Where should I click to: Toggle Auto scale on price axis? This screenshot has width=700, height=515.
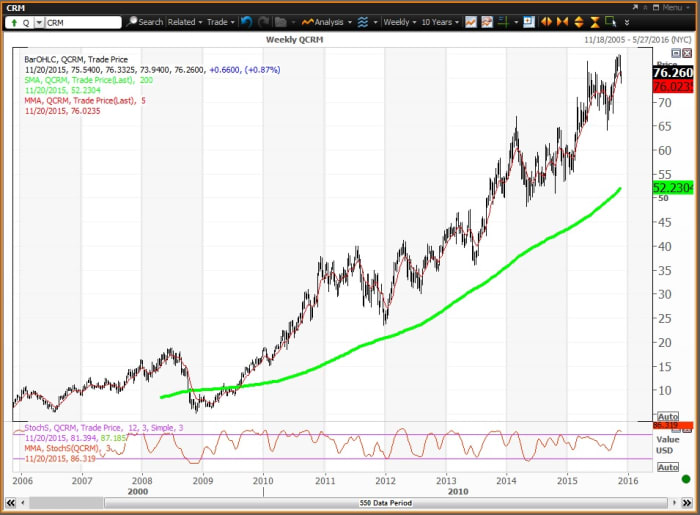[x=668, y=416]
